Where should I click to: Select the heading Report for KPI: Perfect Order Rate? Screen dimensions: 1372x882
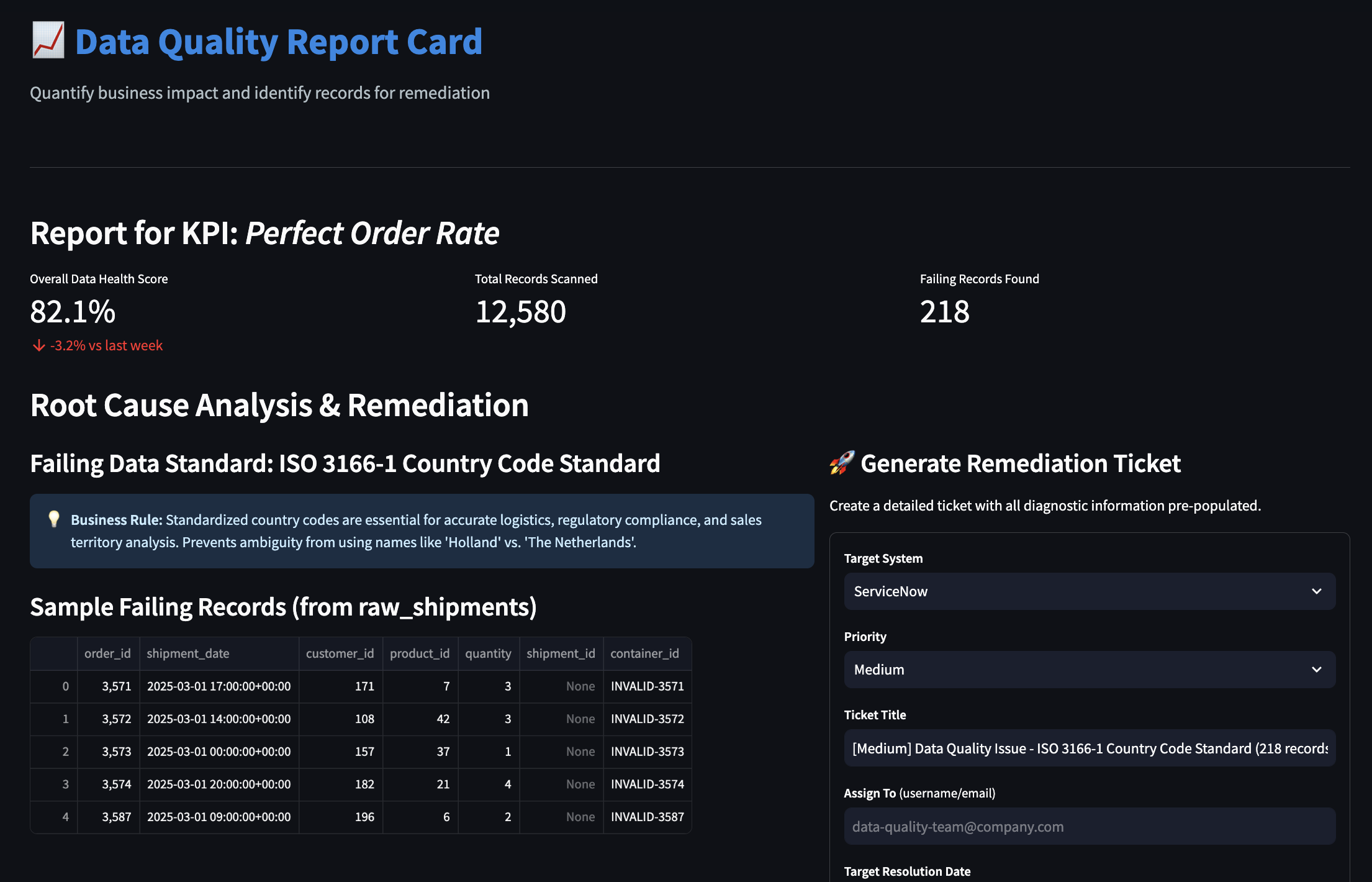(264, 234)
